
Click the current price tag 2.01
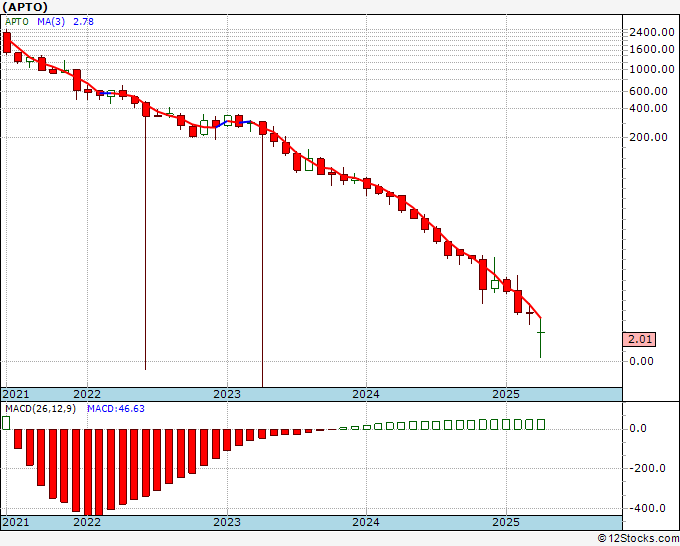coord(639,339)
